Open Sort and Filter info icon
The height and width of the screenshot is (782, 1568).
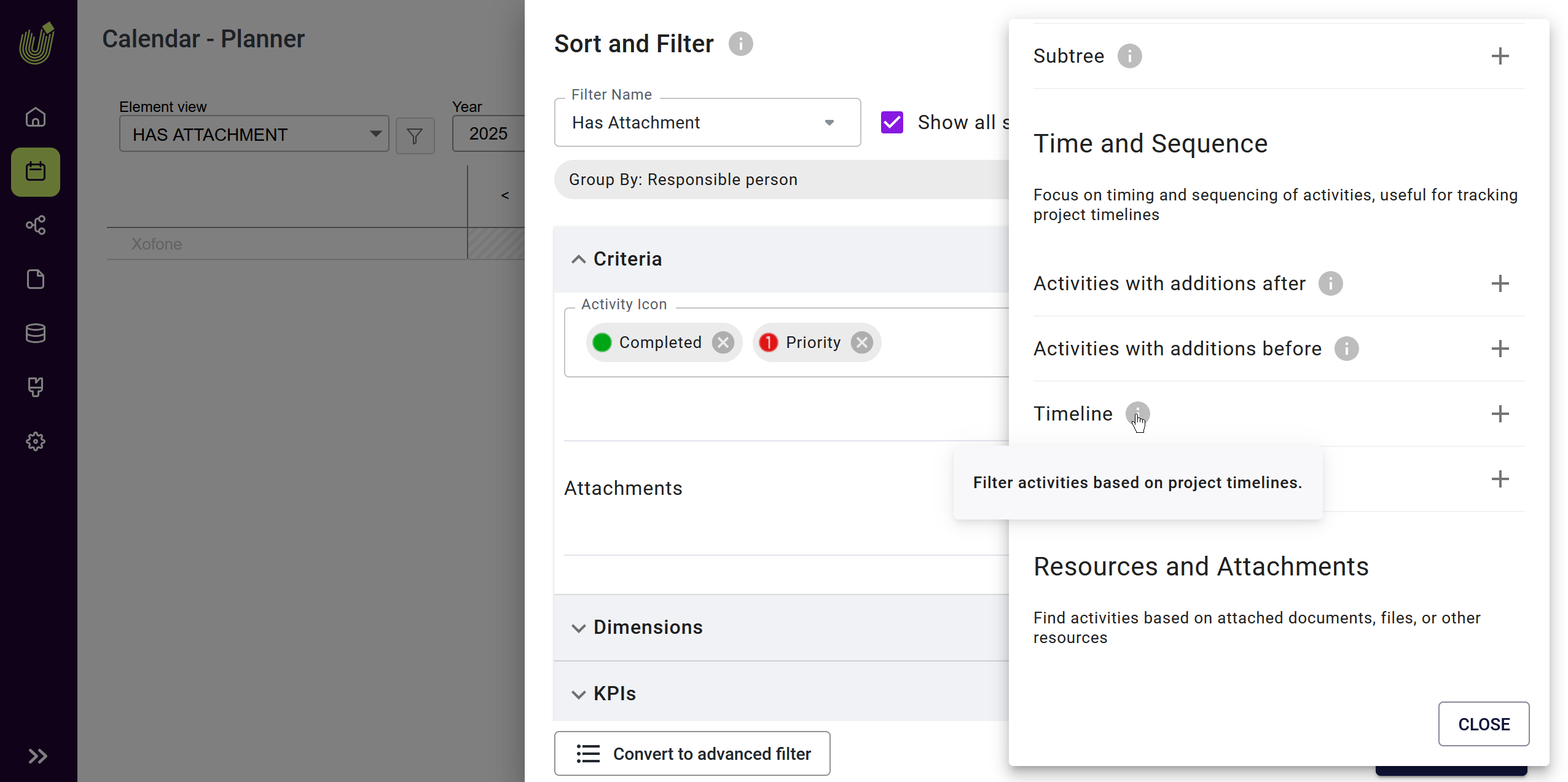pyautogui.click(x=741, y=44)
